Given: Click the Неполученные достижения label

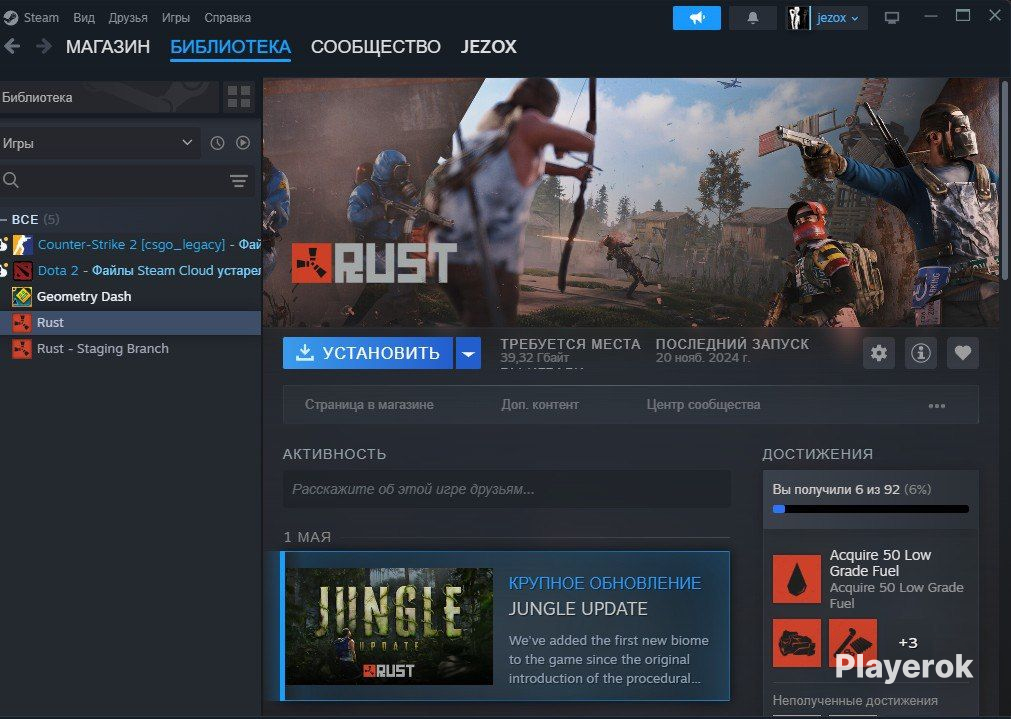Looking at the screenshot, I should coord(855,700).
